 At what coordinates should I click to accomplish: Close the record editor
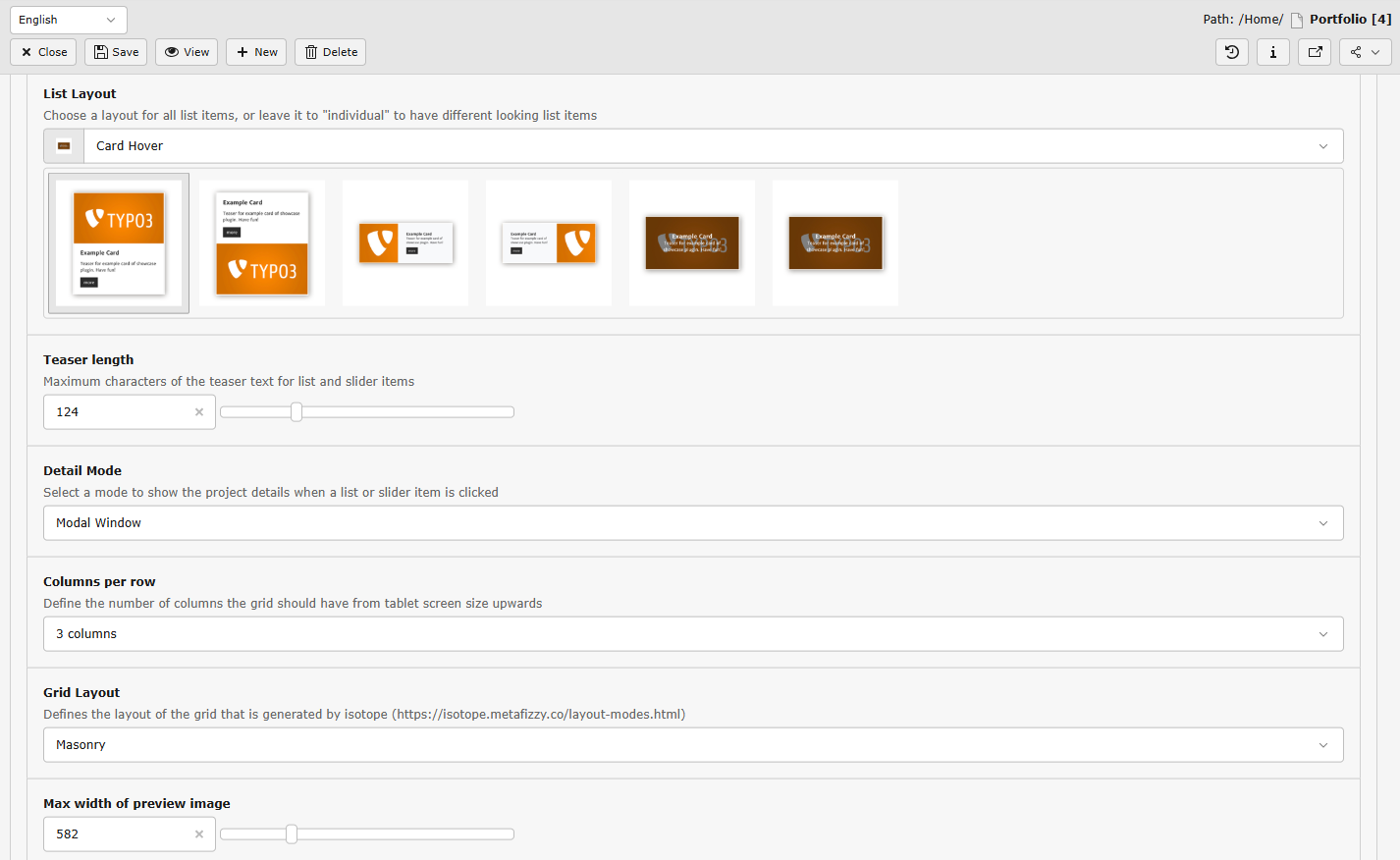[43, 52]
